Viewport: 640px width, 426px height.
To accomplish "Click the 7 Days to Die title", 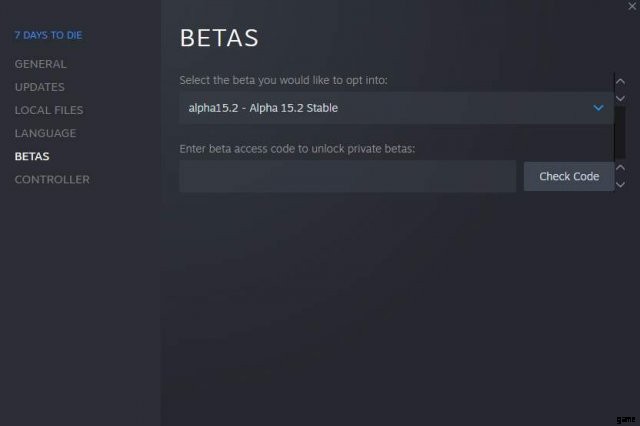I will (46, 35).
